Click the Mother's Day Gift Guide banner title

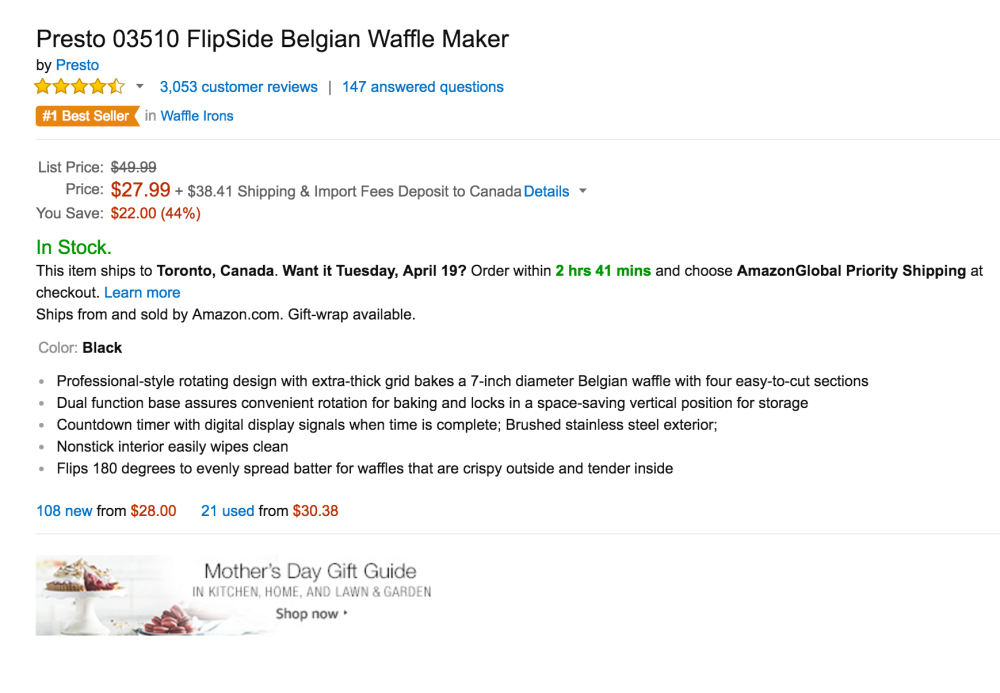pyautogui.click(x=310, y=572)
